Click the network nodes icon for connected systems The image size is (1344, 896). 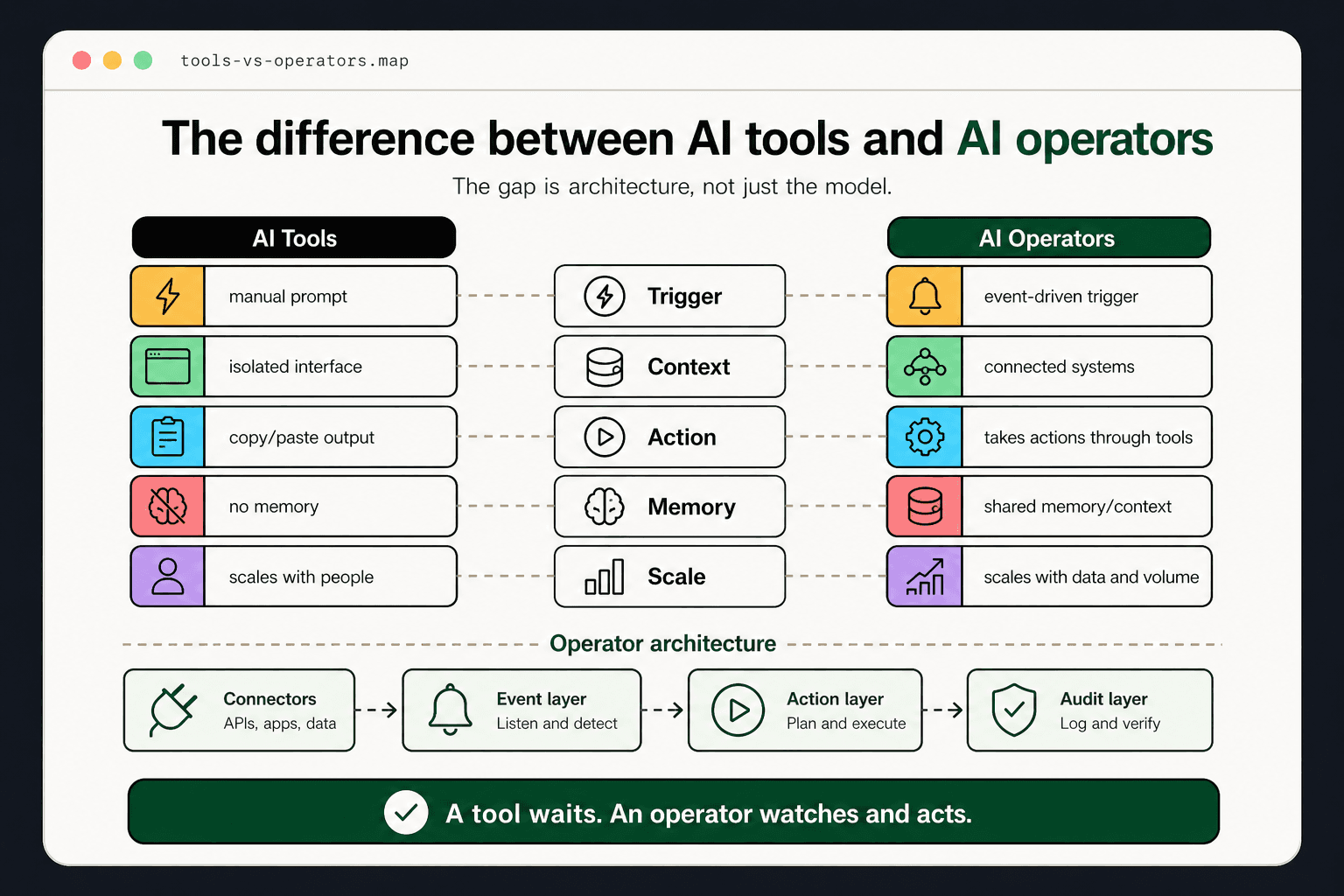[924, 367]
